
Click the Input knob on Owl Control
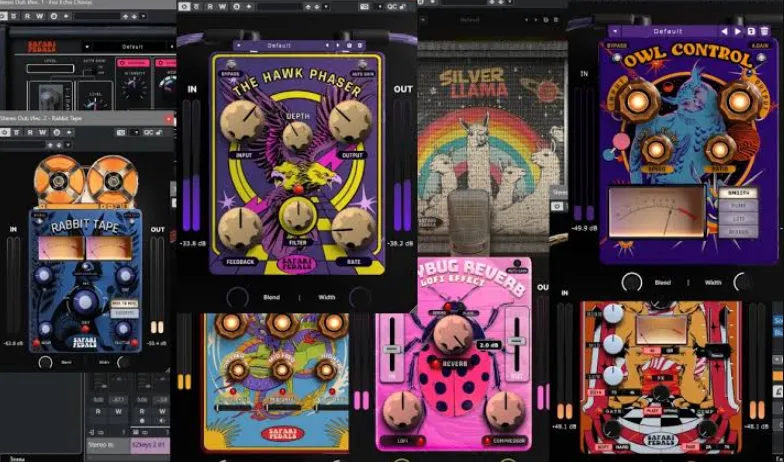point(638,102)
